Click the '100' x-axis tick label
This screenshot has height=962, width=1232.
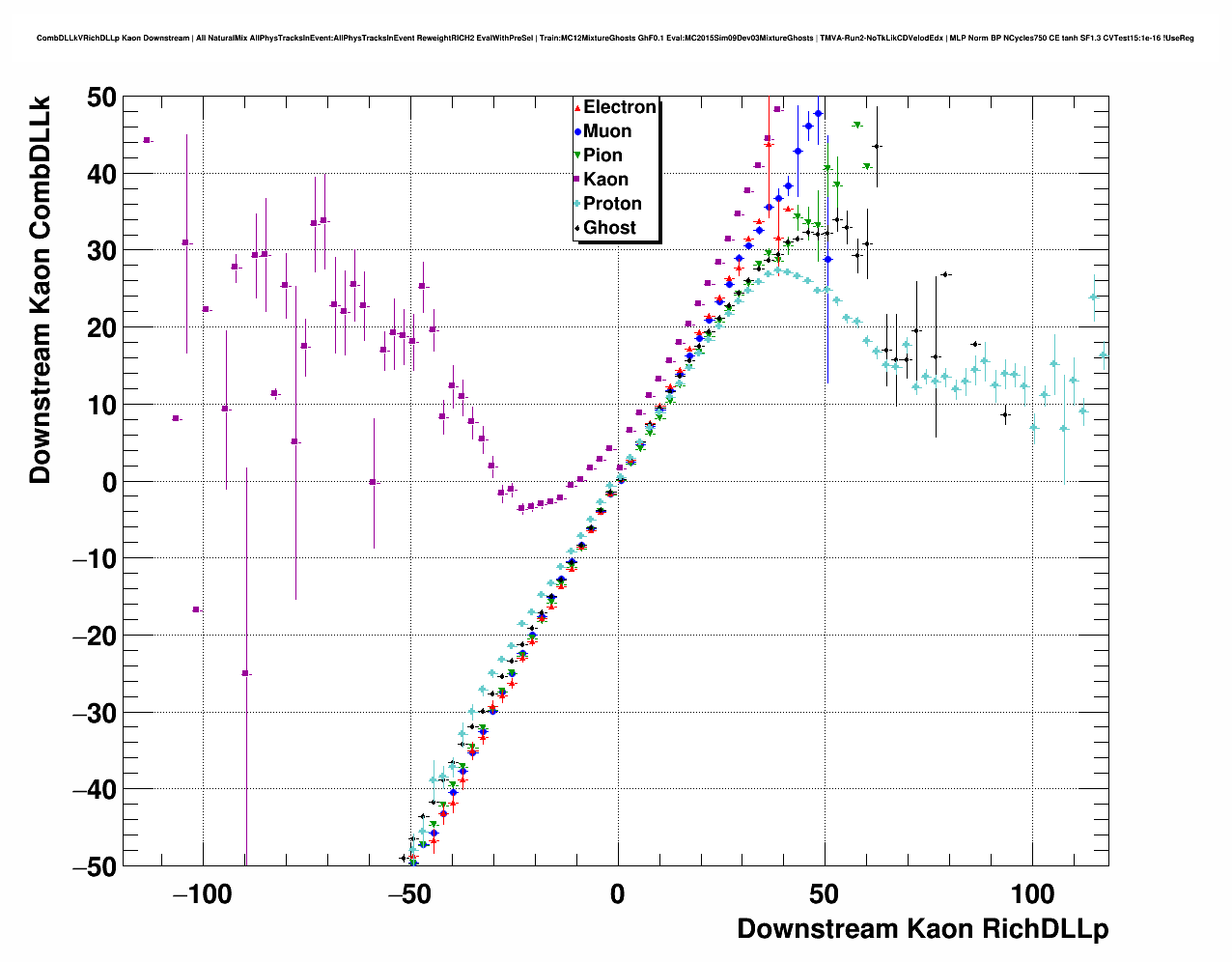pos(1032,894)
